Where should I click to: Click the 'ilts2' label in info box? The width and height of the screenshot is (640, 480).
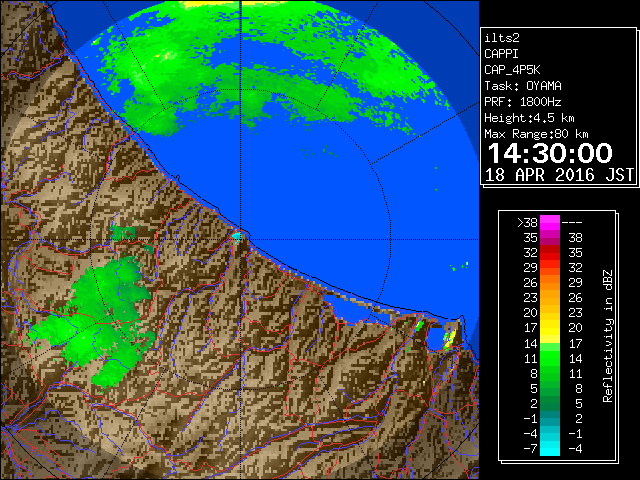[502, 38]
